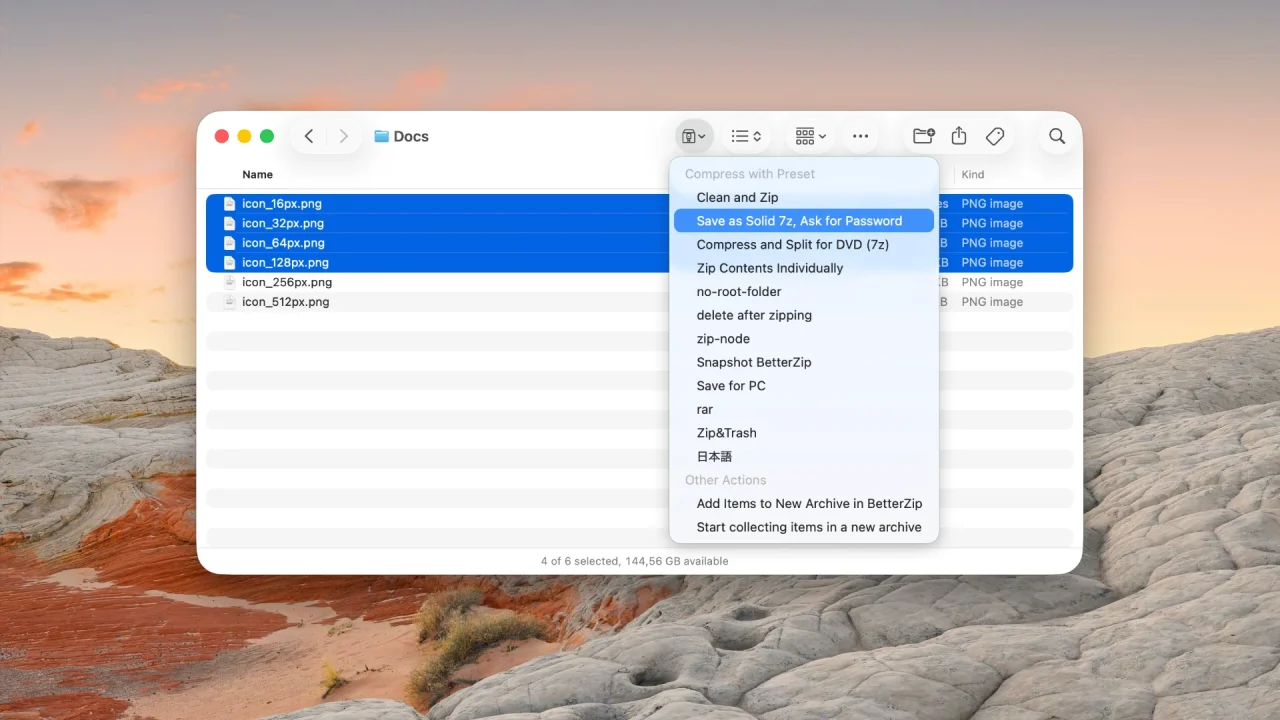Create a new folder
Image resolution: width=1280 pixels, height=720 pixels.
point(924,136)
